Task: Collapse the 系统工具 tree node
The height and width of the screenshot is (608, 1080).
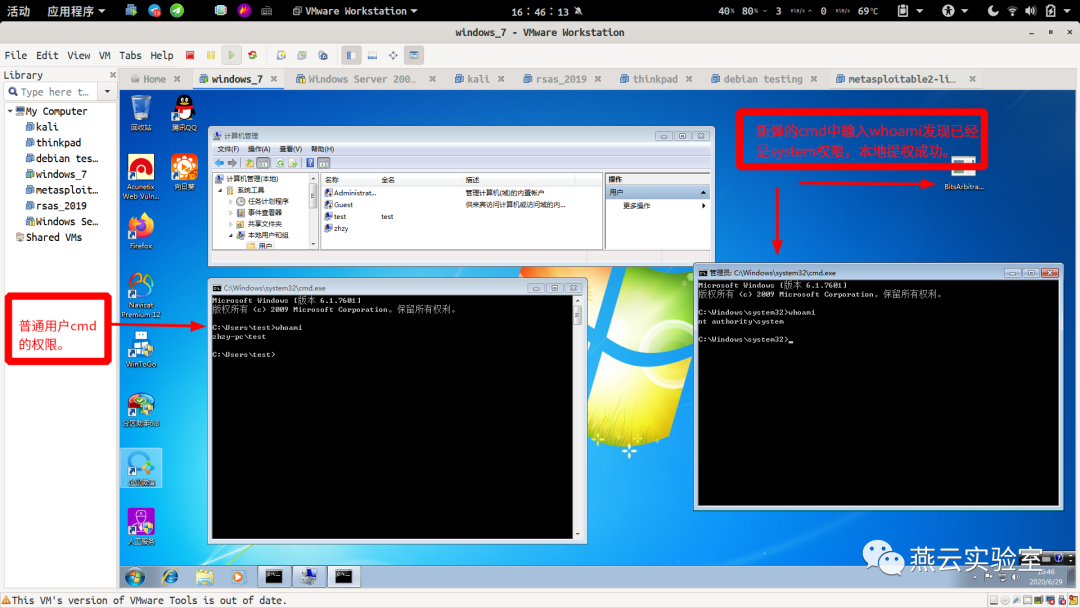Action: (220, 190)
